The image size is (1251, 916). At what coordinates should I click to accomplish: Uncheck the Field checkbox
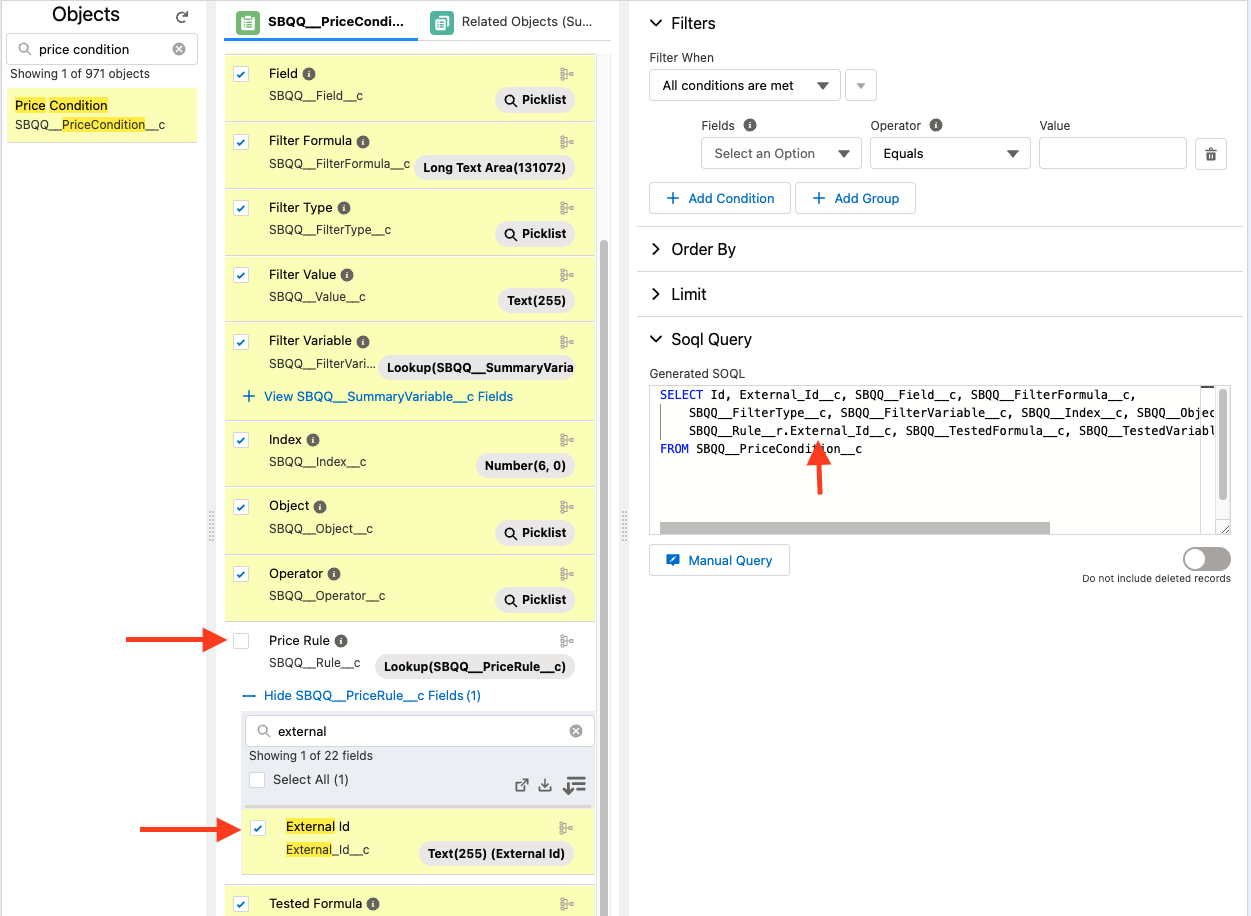(241, 74)
